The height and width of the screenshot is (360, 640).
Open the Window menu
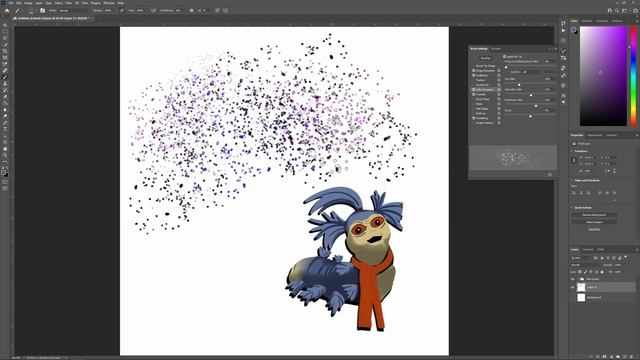pos(109,3)
